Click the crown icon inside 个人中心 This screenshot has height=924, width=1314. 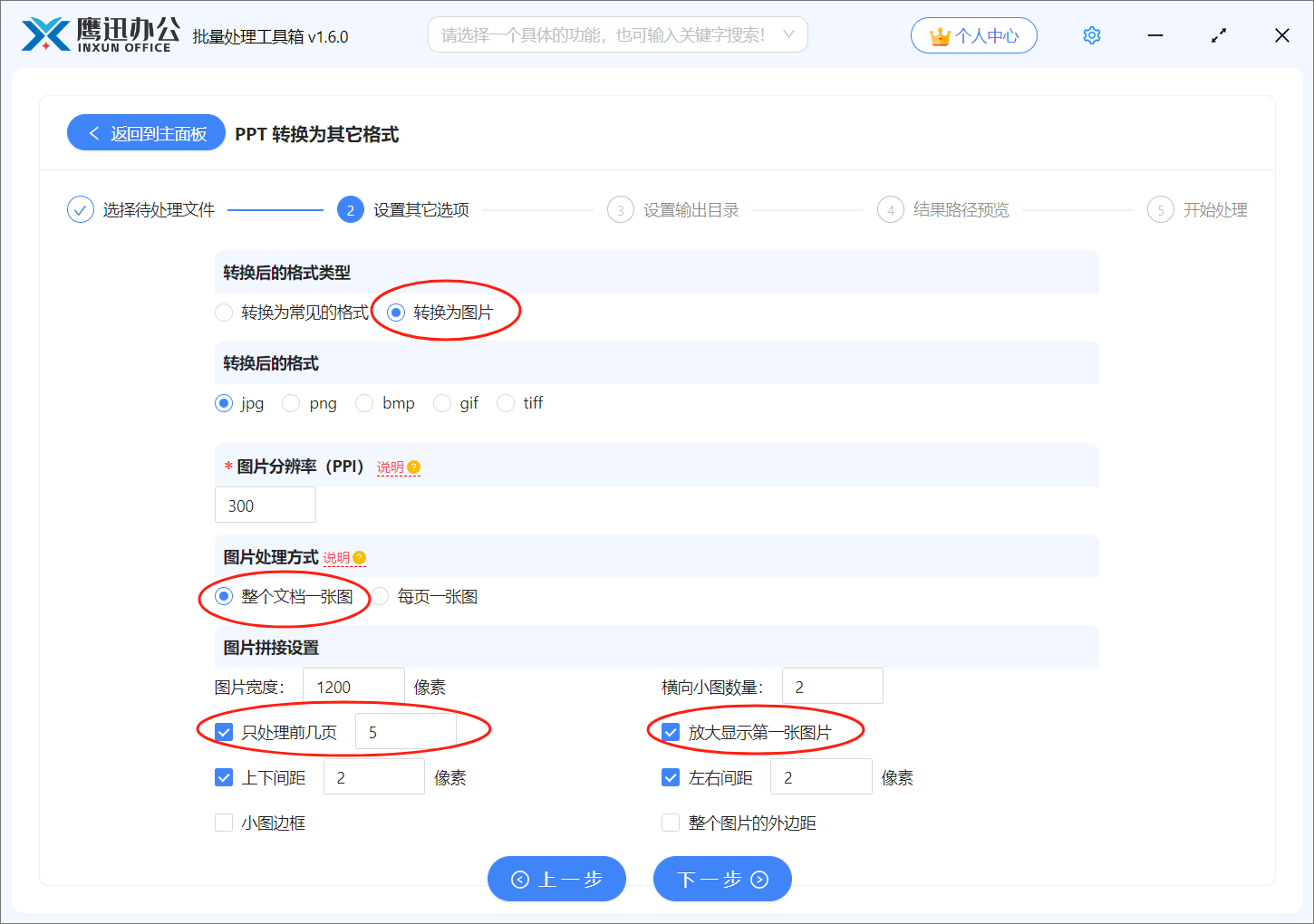939,34
